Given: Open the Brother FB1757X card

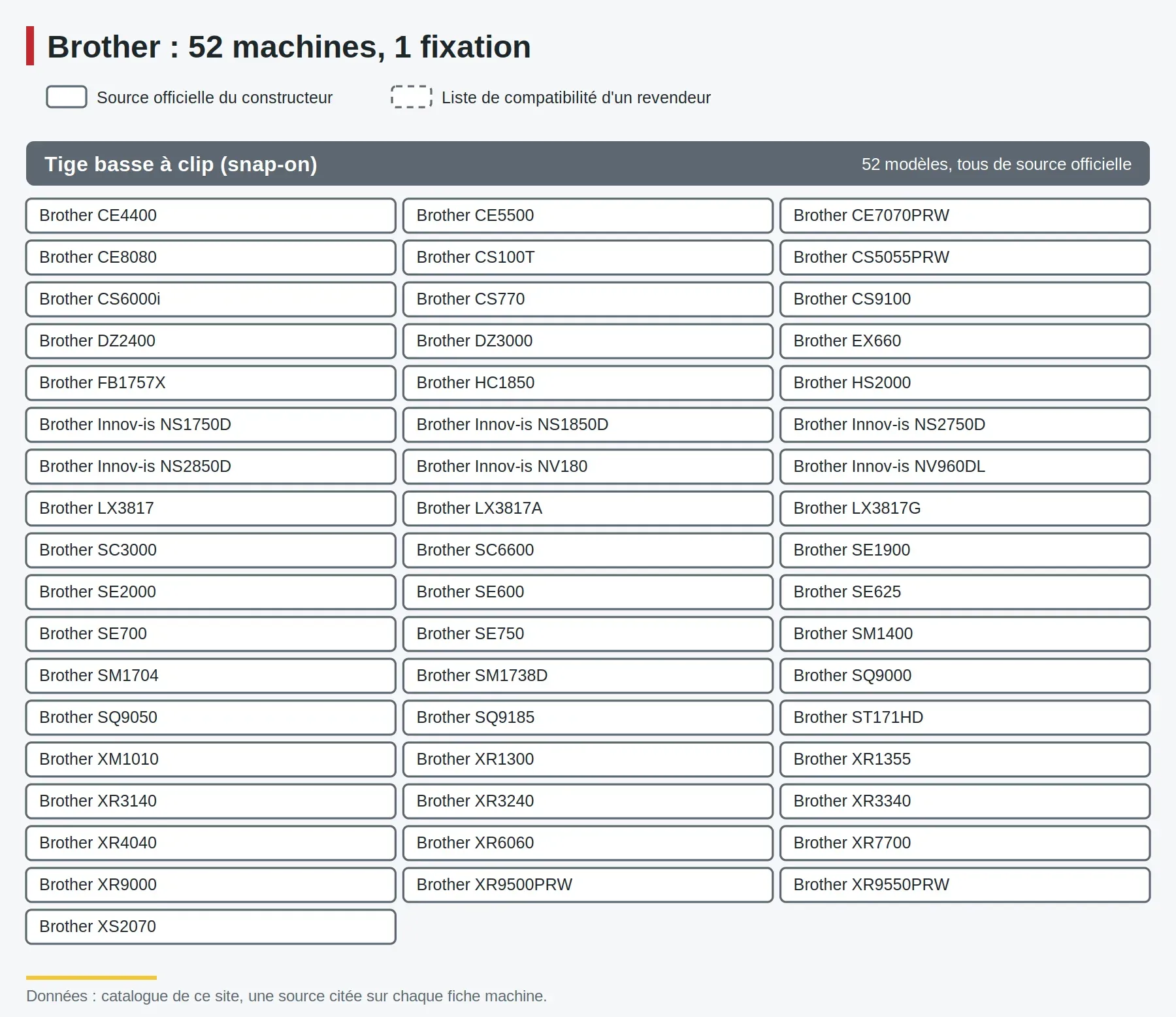Looking at the screenshot, I should point(210,383).
